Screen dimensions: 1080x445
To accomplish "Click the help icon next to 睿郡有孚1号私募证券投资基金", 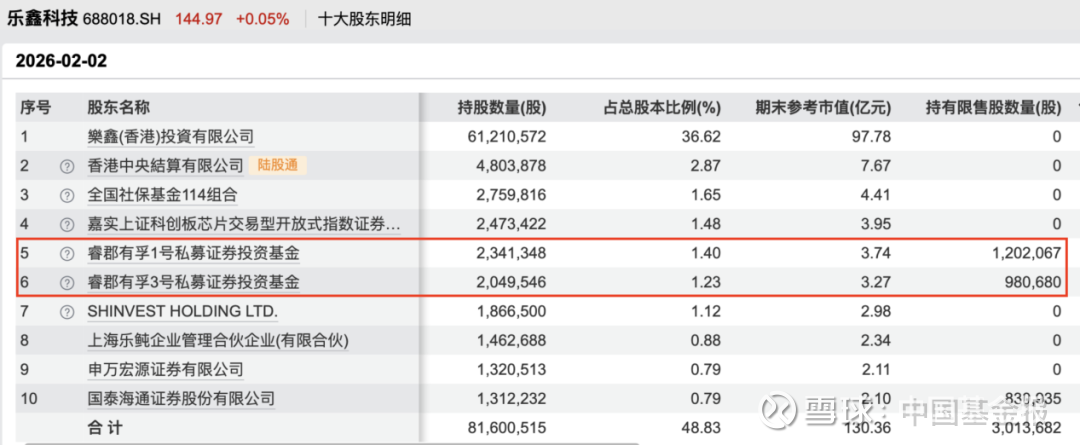I will pos(67,254).
